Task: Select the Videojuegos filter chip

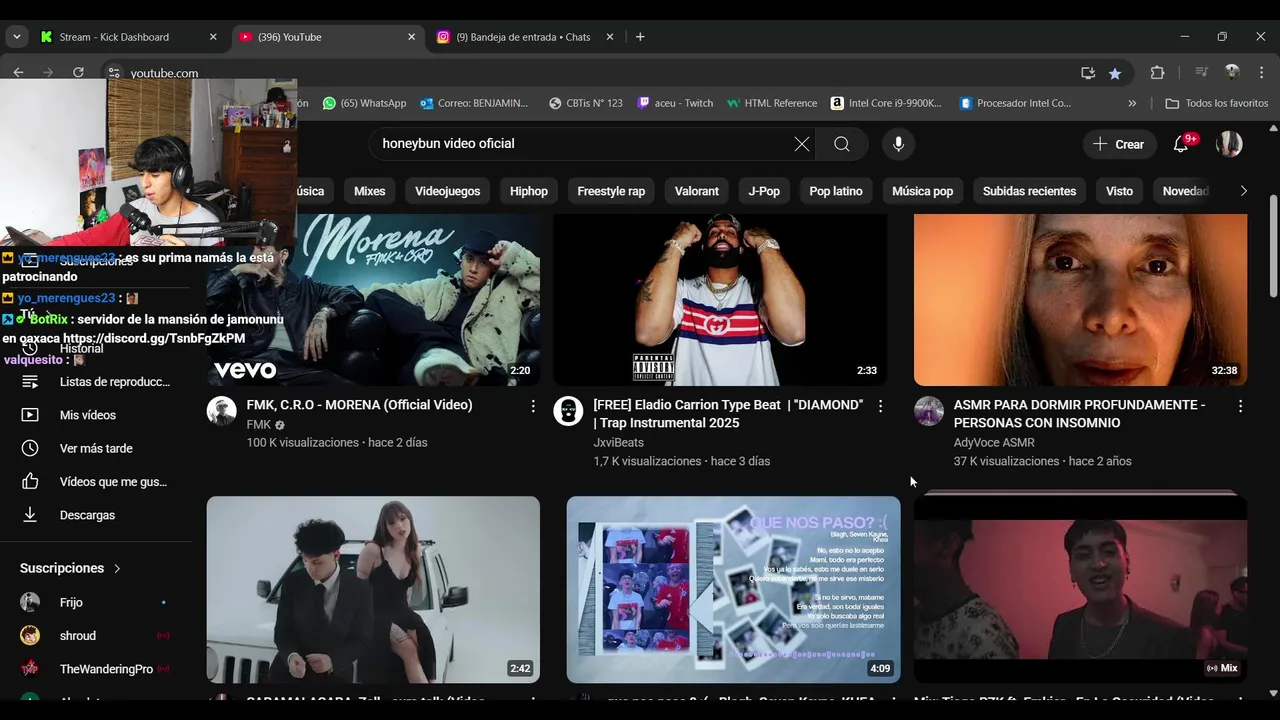Action: (x=447, y=191)
